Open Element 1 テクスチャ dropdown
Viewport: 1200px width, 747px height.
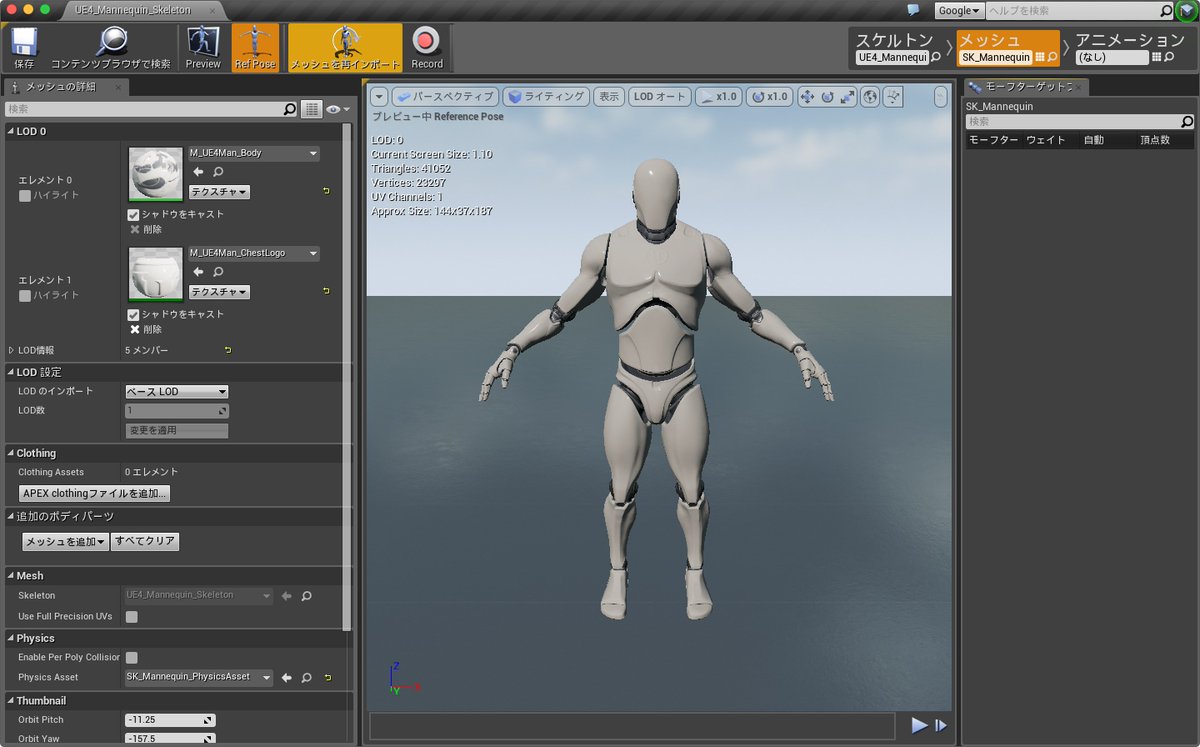click(x=219, y=292)
